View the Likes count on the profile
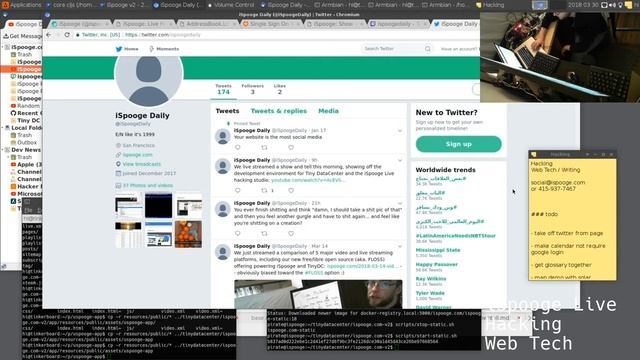Screen dimensions: 640x360 point(280,89)
